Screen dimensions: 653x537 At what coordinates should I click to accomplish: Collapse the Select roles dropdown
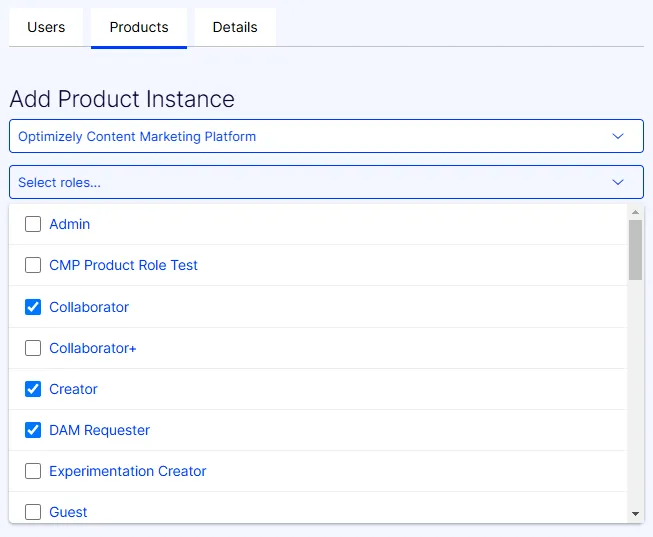point(326,182)
